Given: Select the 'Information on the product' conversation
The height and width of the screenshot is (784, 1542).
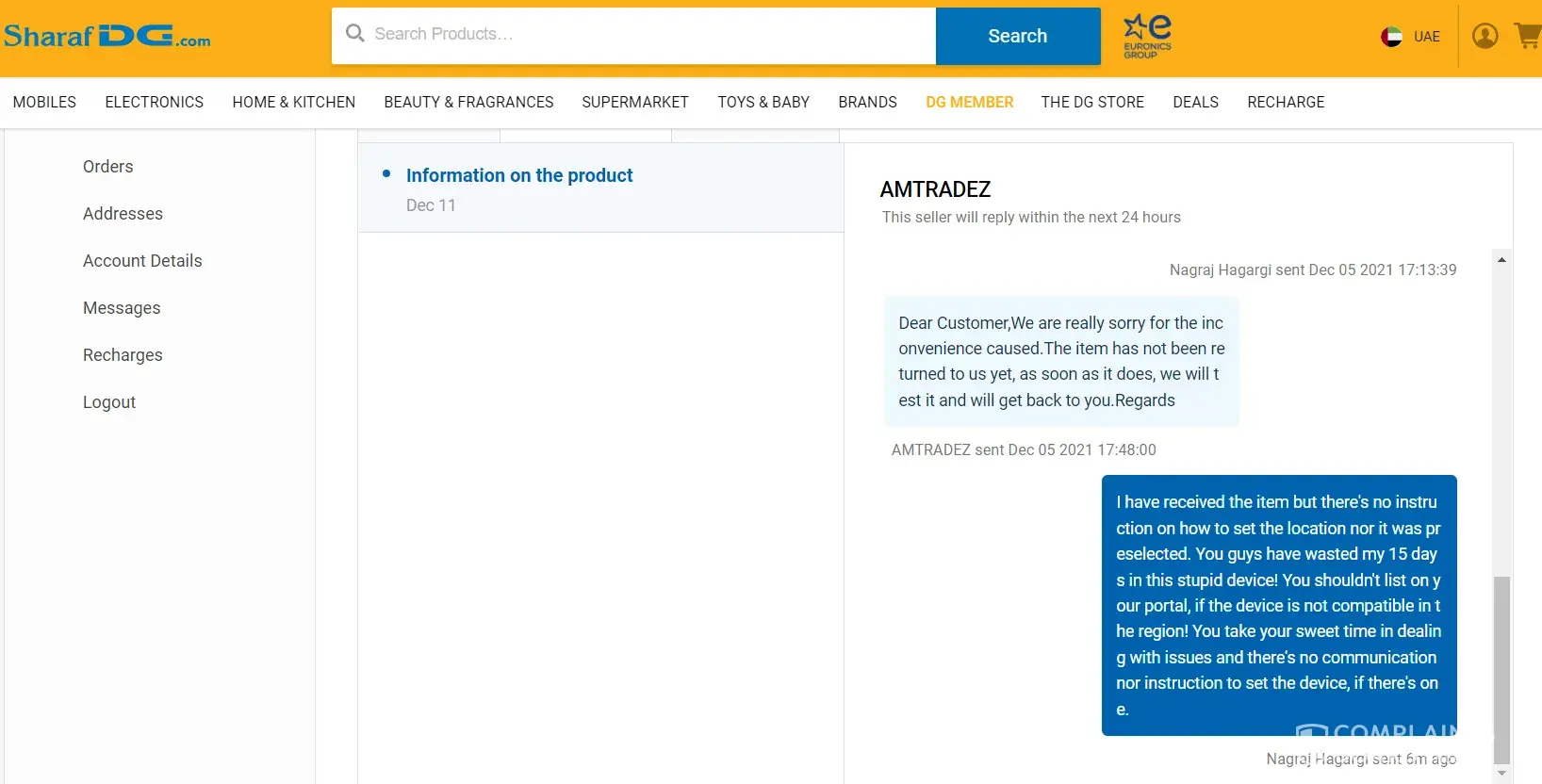Looking at the screenshot, I should [x=519, y=176].
